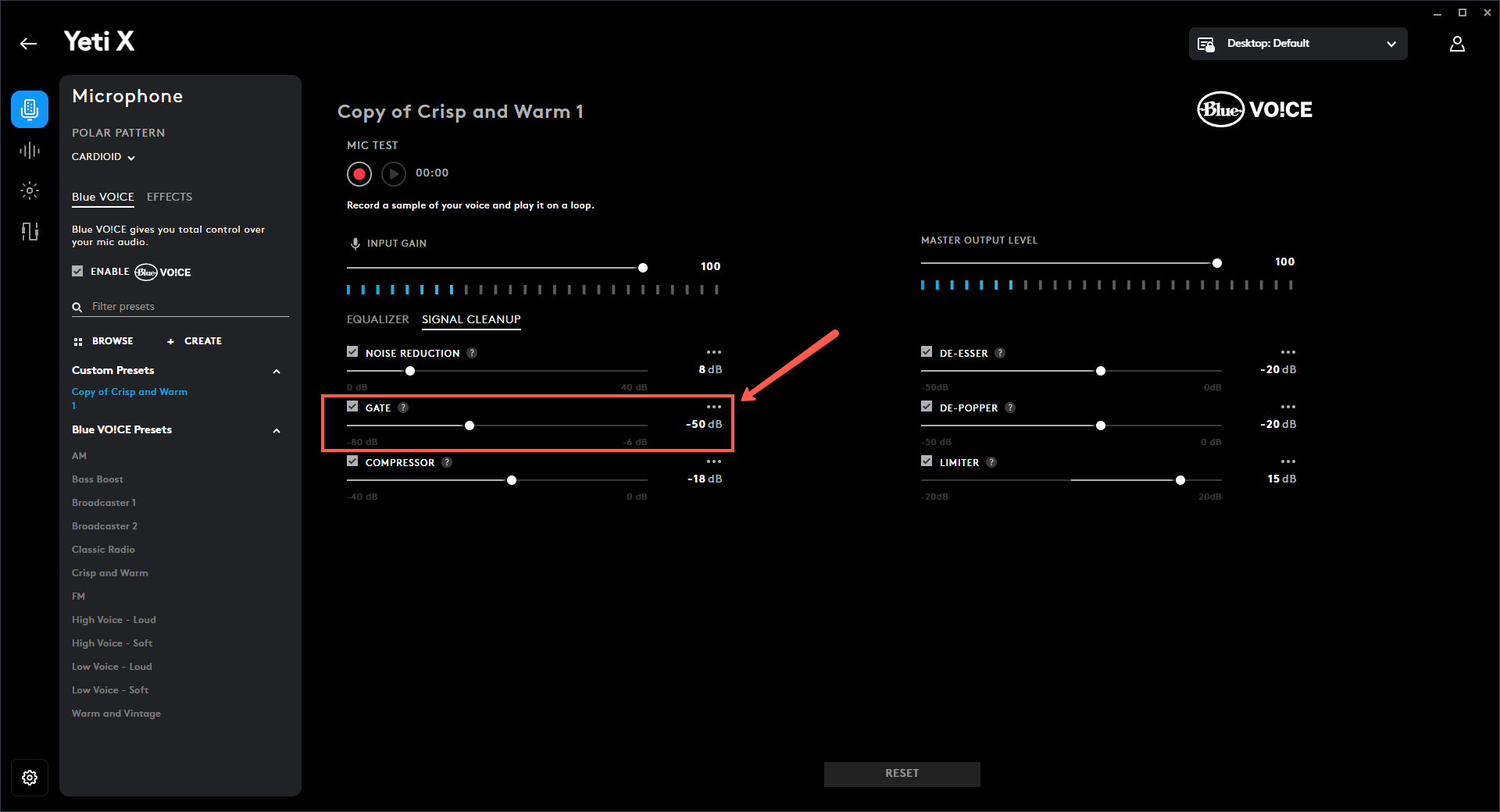
Task: Open the user account profile icon
Action: 1457,44
